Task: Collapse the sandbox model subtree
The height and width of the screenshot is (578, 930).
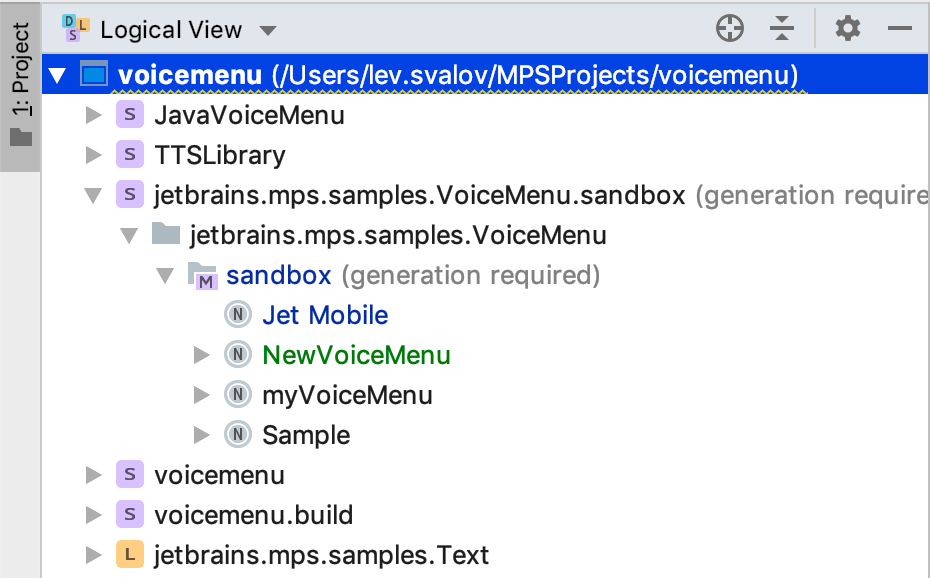Action: pos(164,275)
